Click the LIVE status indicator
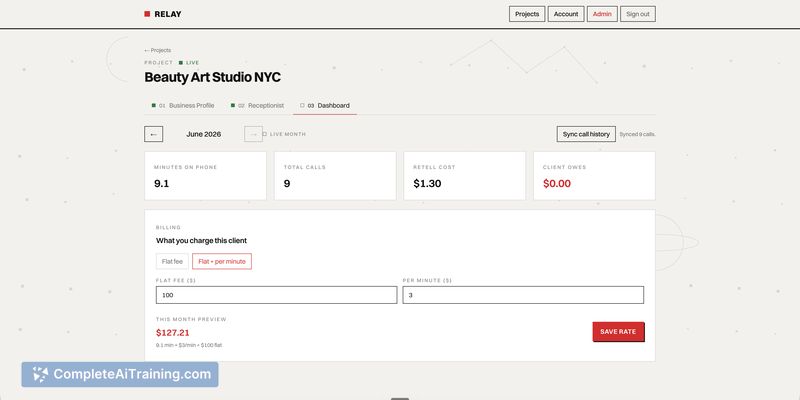Viewport: 800px width, 400px height. [x=189, y=63]
